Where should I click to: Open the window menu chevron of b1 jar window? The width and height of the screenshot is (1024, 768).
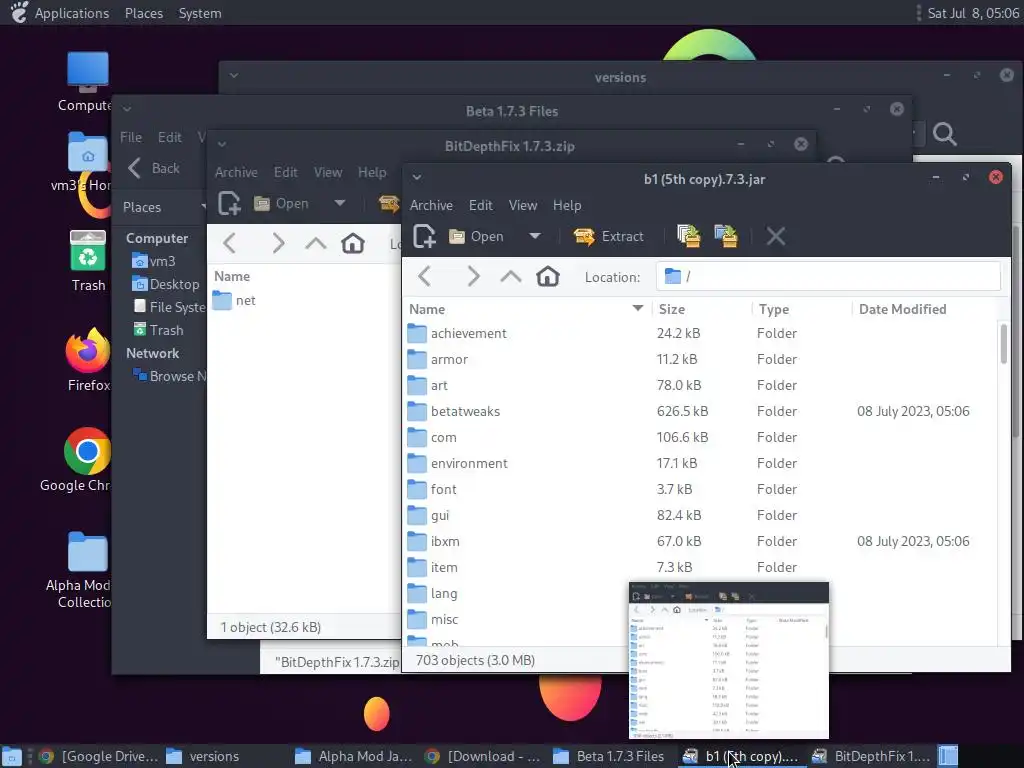417,177
